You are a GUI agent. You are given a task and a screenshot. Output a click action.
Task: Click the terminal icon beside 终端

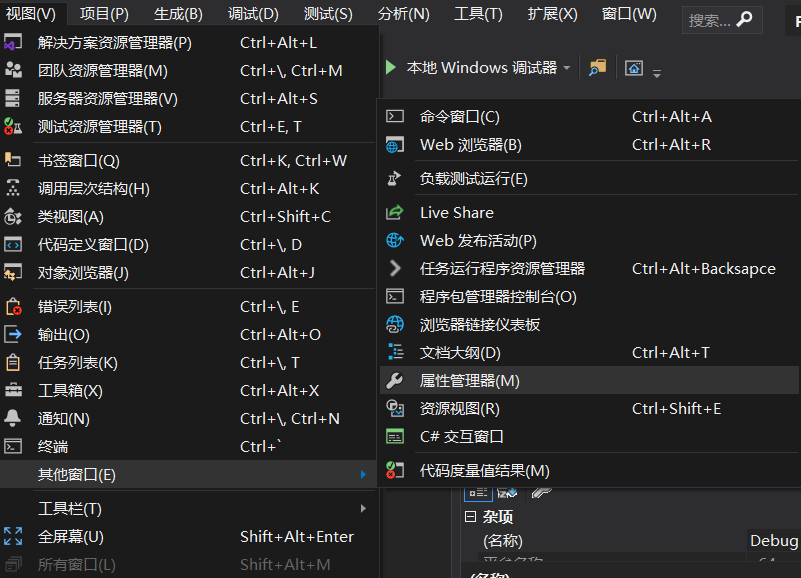coord(12,446)
